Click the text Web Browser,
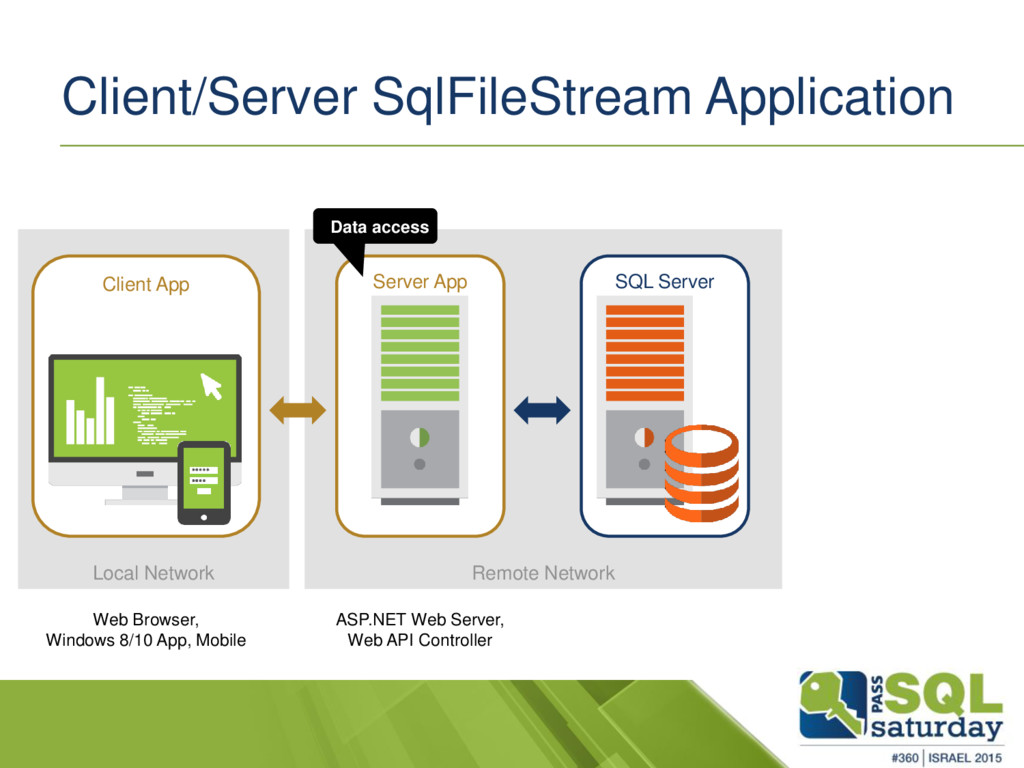This screenshot has width=1024, height=768. pyautogui.click(x=146, y=619)
